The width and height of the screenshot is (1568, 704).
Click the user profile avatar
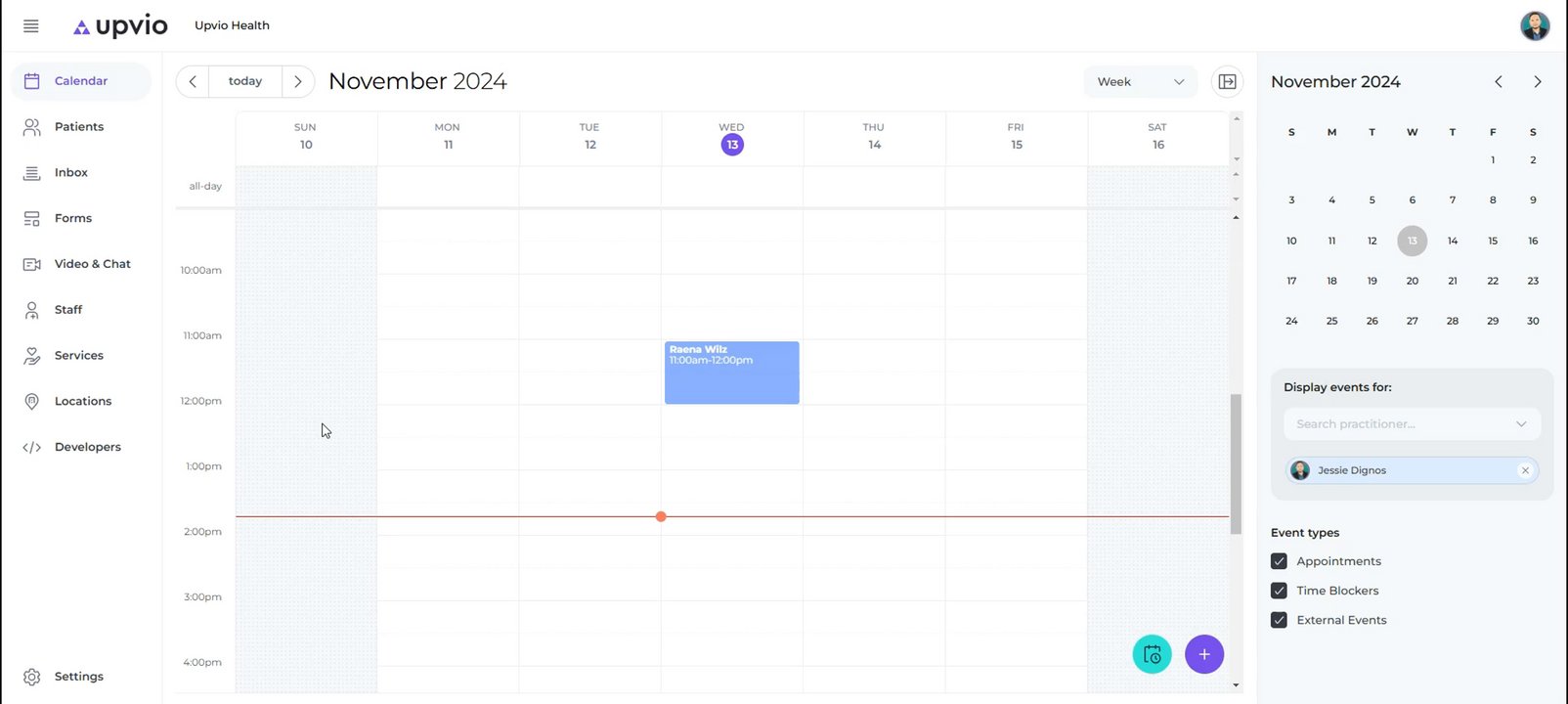coord(1535,25)
